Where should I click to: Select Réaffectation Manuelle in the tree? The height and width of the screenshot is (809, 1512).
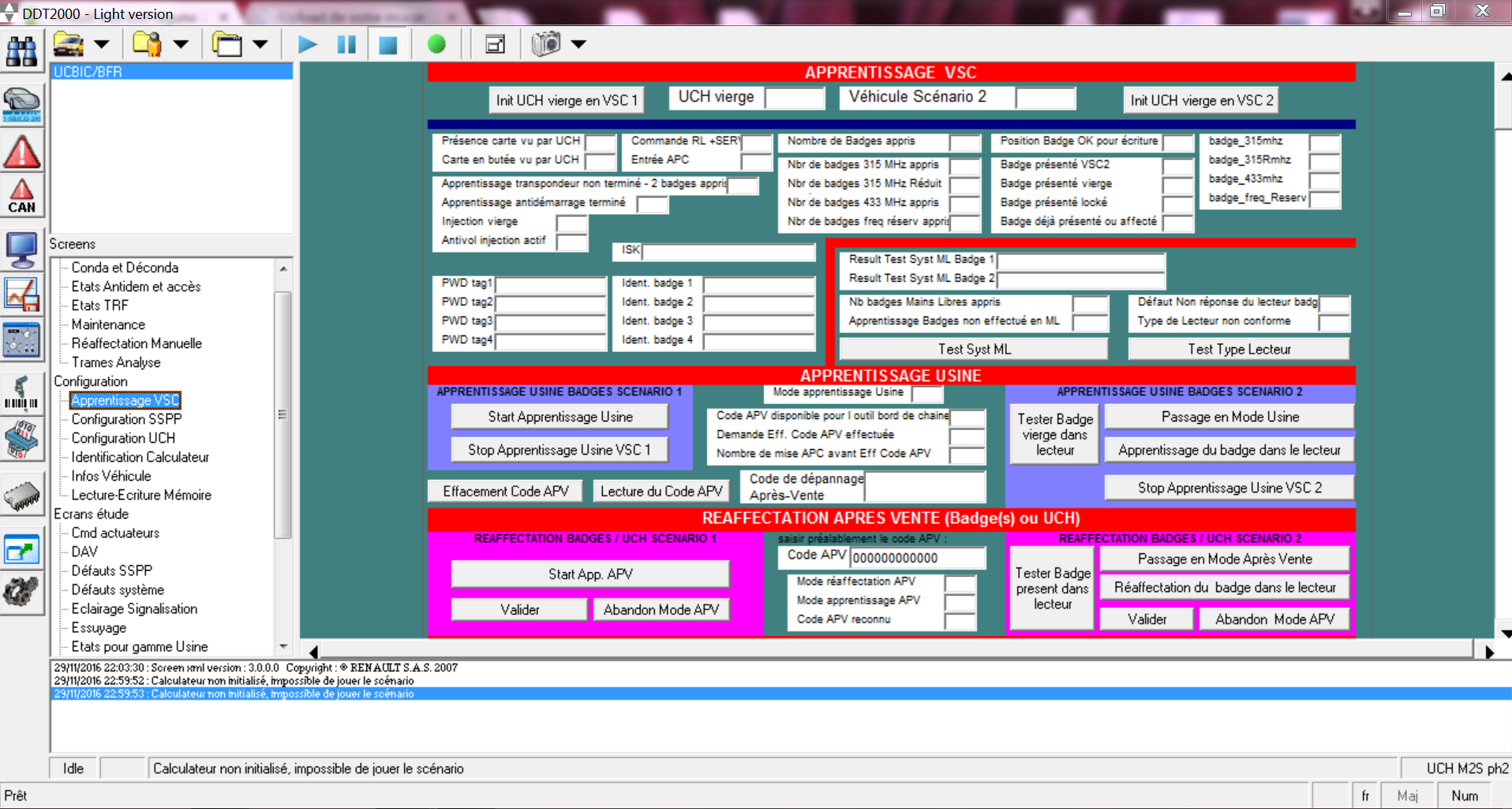[137, 343]
